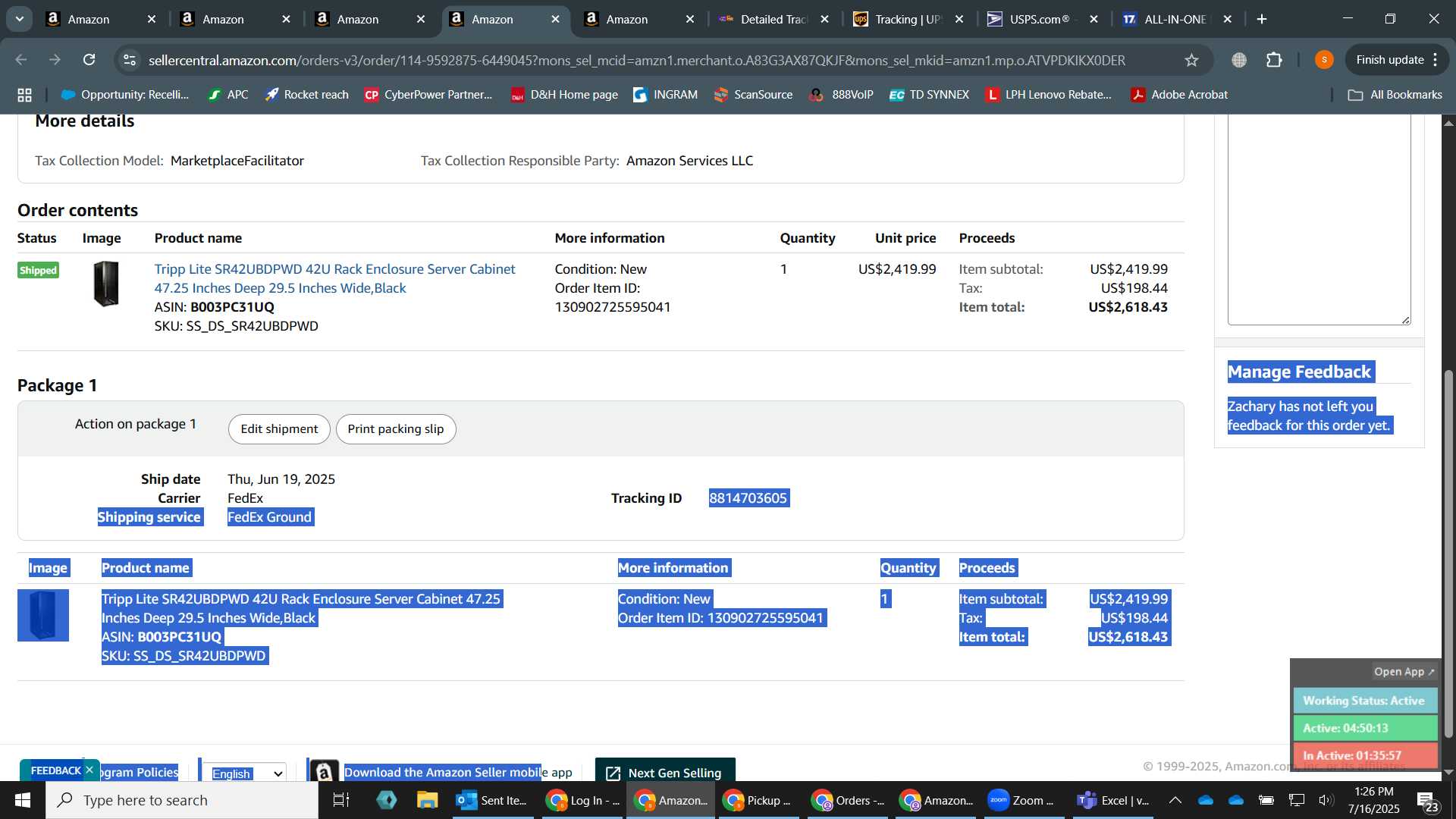Viewport: 1456px width, 819px height.
Task: Open the CyberPower Partner bookmark
Action: click(x=428, y=95)
